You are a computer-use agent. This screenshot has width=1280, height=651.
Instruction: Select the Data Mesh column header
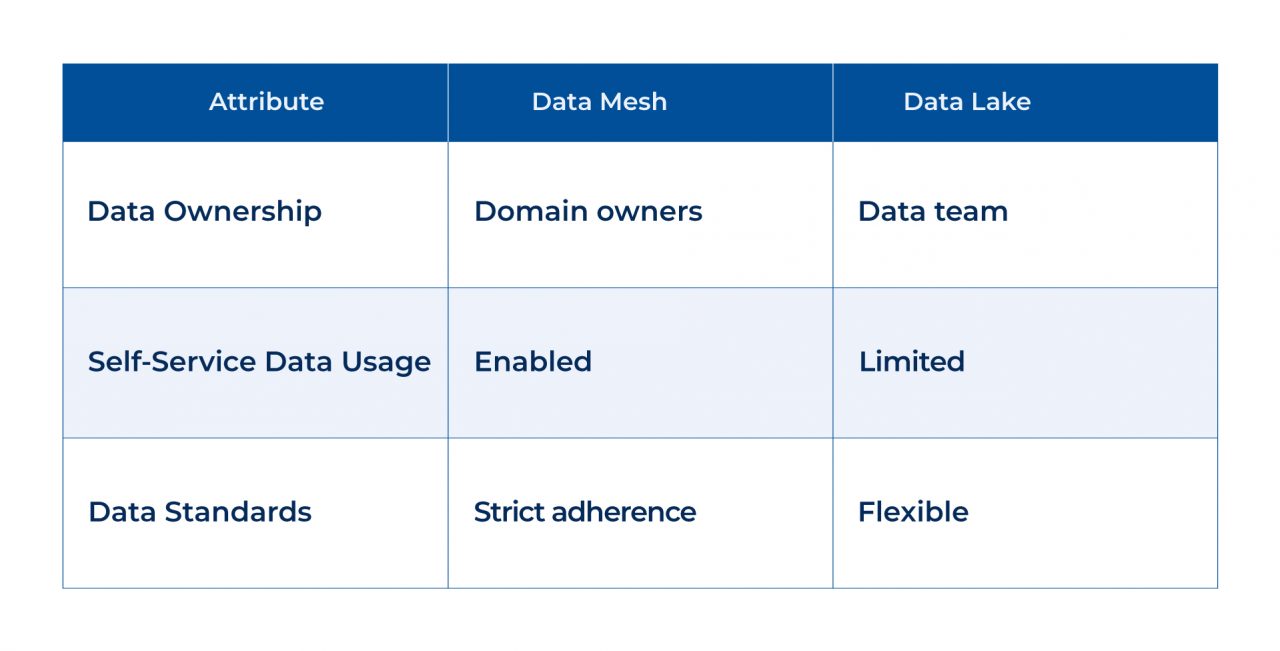click(x=599, y=102)
